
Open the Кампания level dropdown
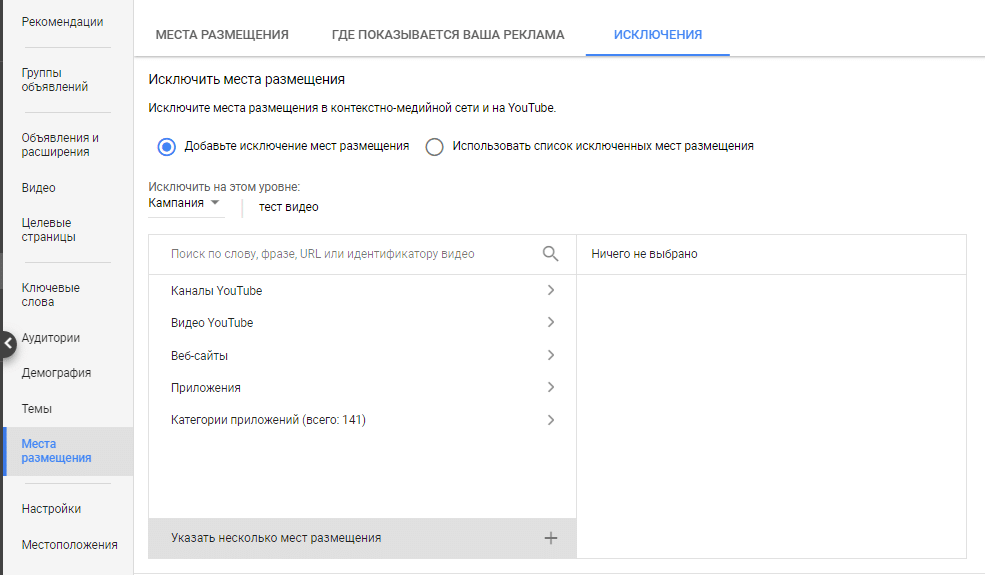(x=186, y=204)
